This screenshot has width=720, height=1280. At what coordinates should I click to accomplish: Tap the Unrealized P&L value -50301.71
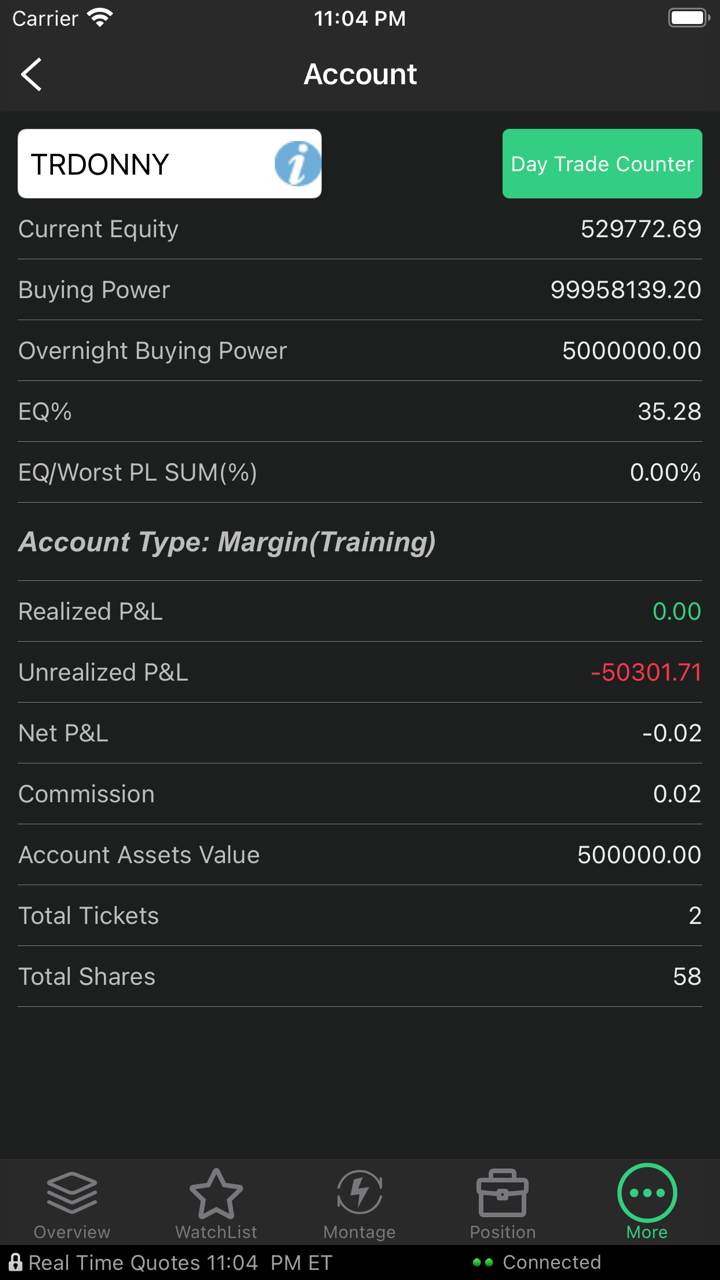(x=646, y=673)
